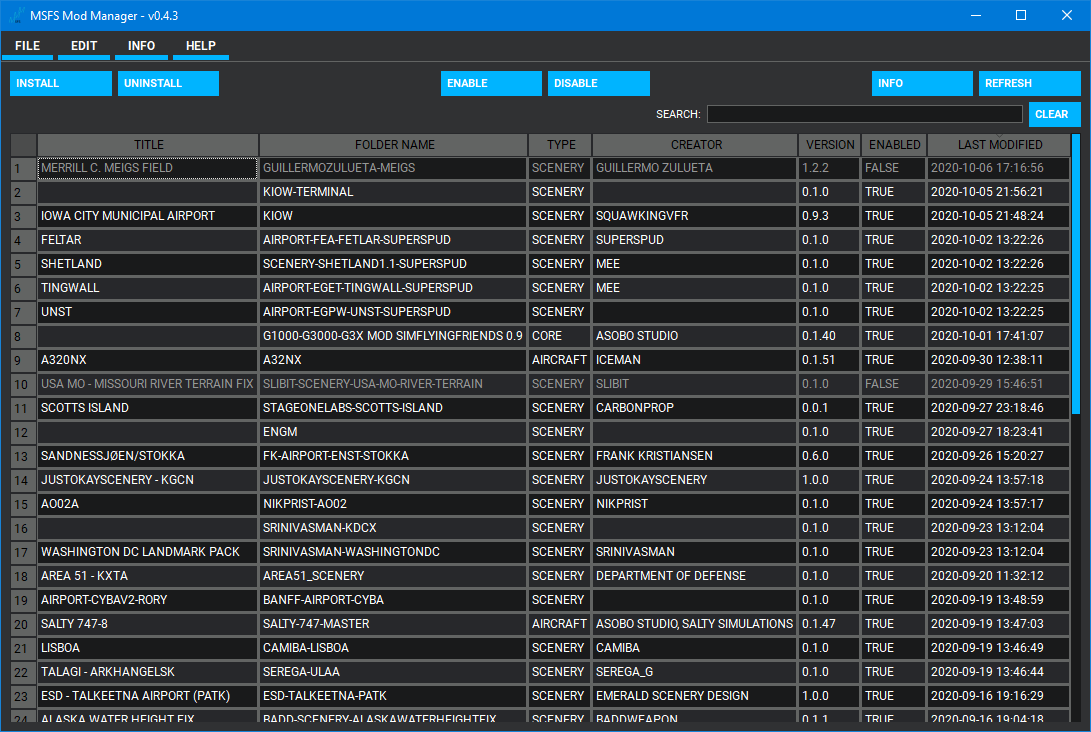Click the MSFS Mod Manager title bar icon
This screenshot has width=1091, height=732.
[16, 15]
